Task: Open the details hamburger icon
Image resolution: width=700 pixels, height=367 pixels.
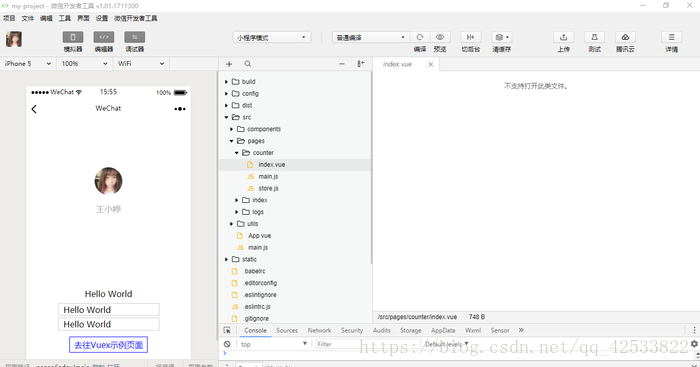Action: [x=671, y=37]
